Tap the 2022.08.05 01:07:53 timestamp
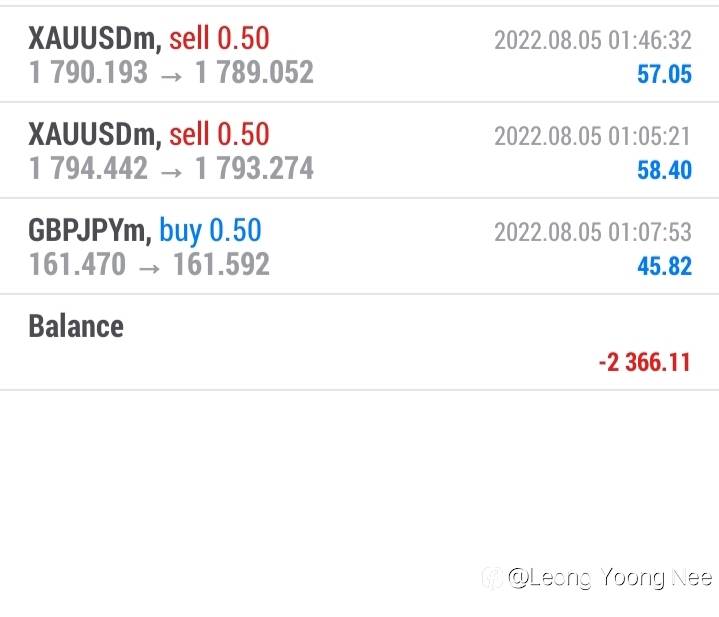This screenshot has height=617, width=719. [592, 233]
